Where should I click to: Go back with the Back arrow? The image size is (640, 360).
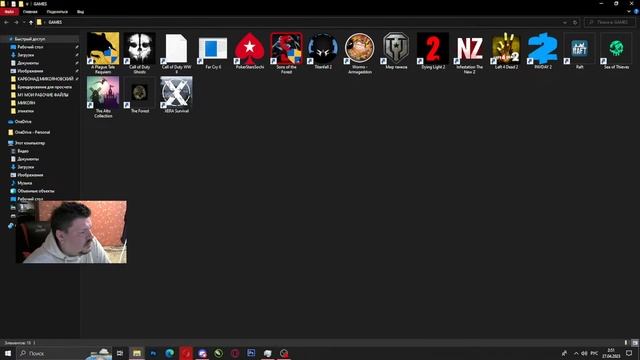point(6,22)
